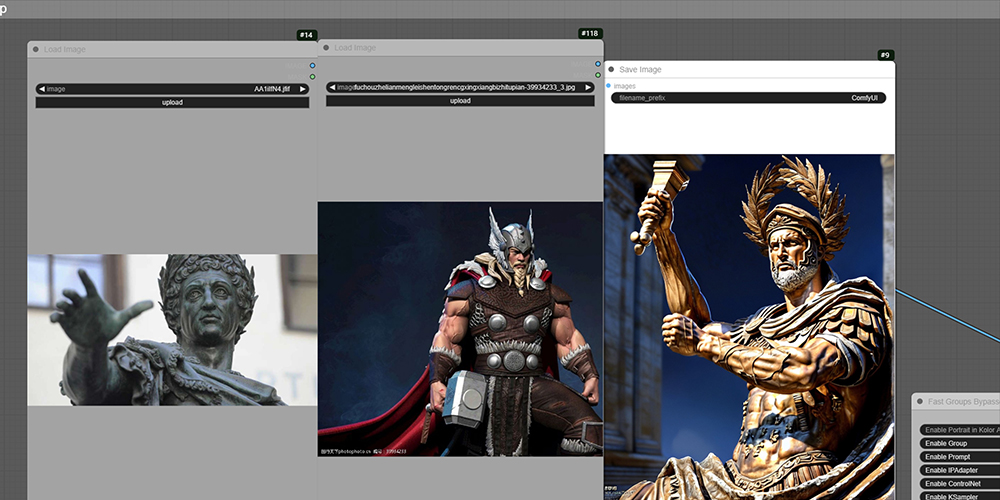Toggle Enable KSampler switch
Screen dimensions: 1000x500
click(x=960, y=496)
